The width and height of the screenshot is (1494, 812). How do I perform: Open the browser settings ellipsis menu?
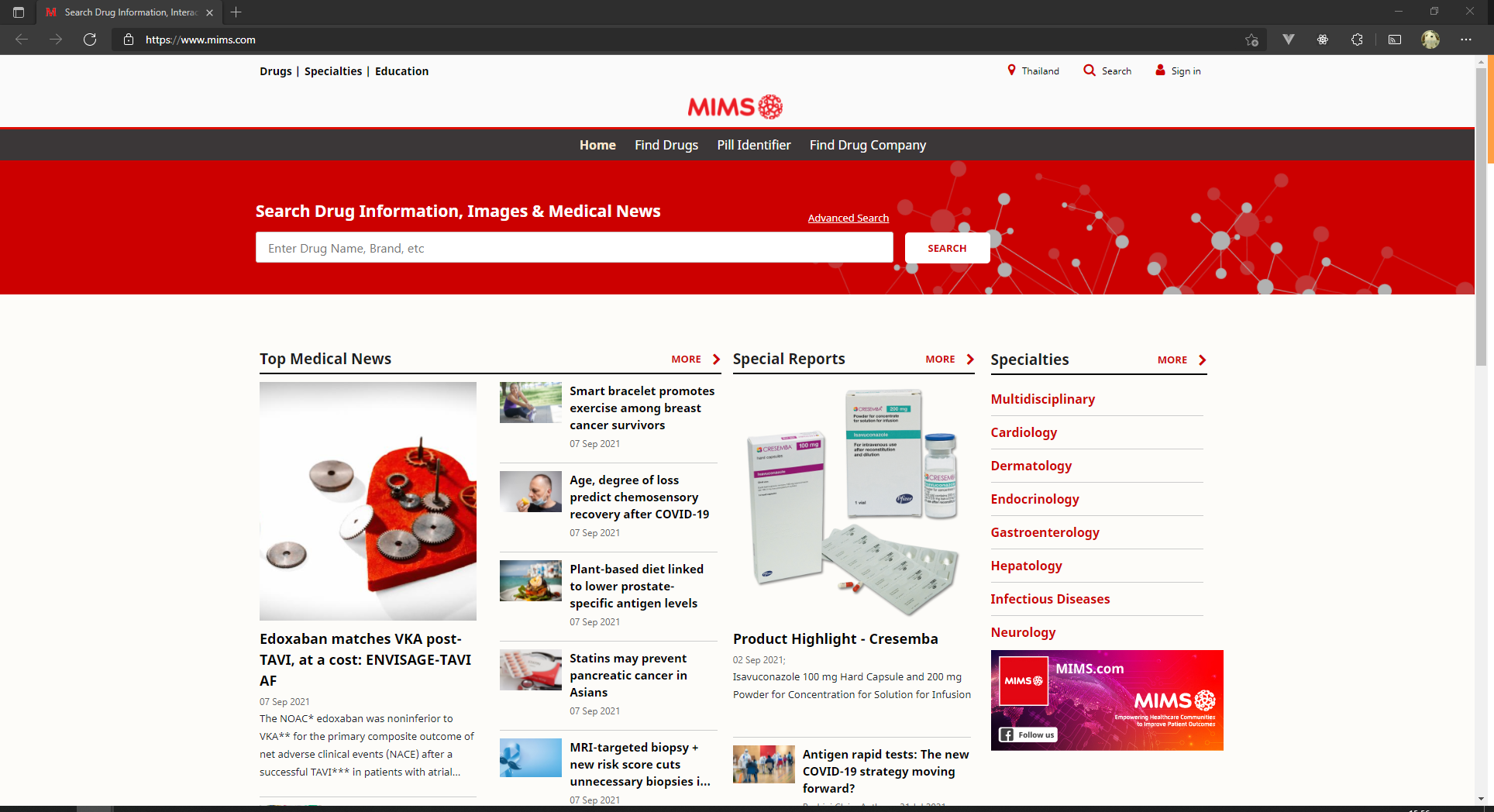pos(1466,40)
